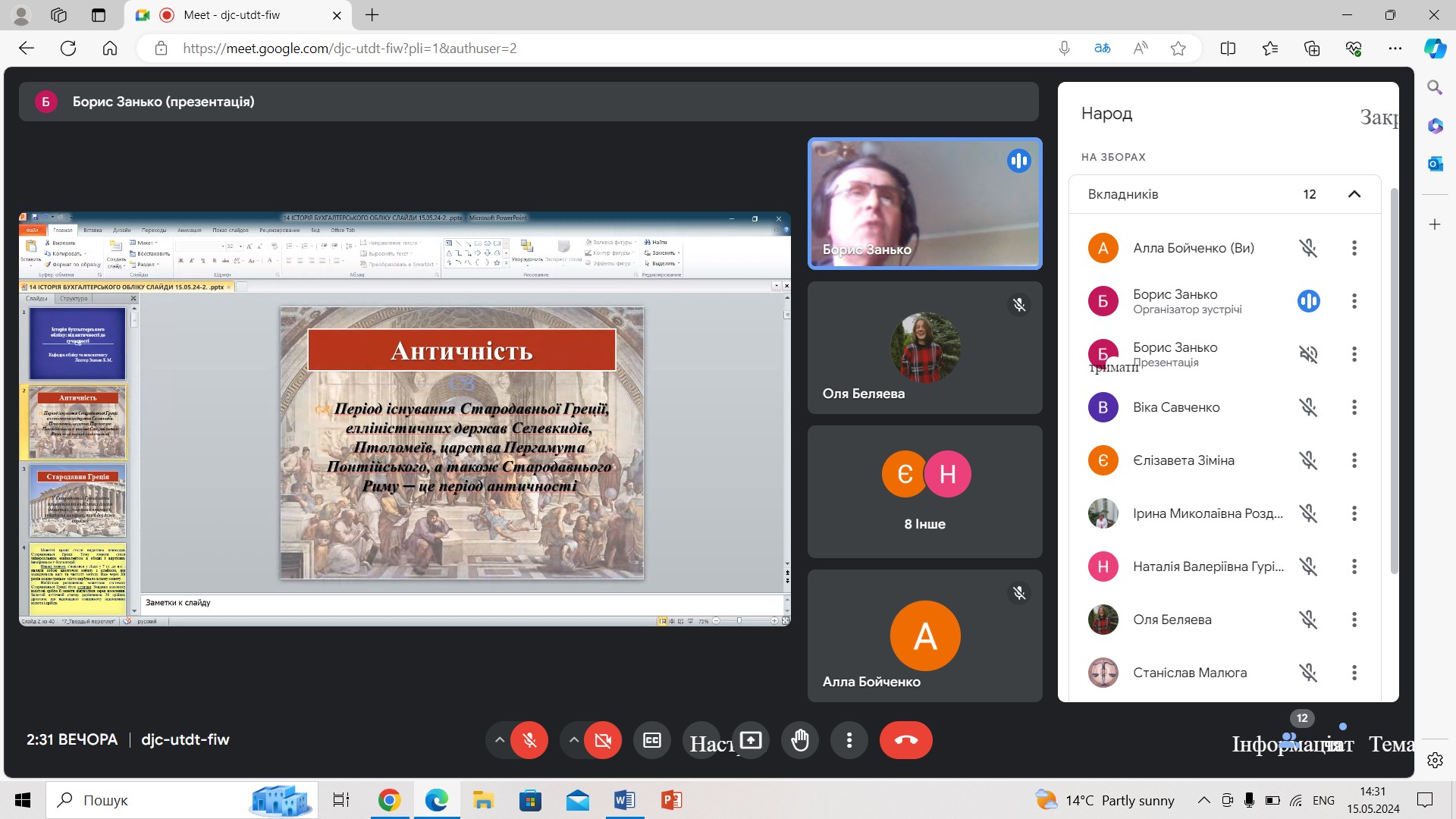Screen dimensions: 1456x819
Task: Click muted mic icon for Віка Савченко
Action: click(x=1308, y=407)
